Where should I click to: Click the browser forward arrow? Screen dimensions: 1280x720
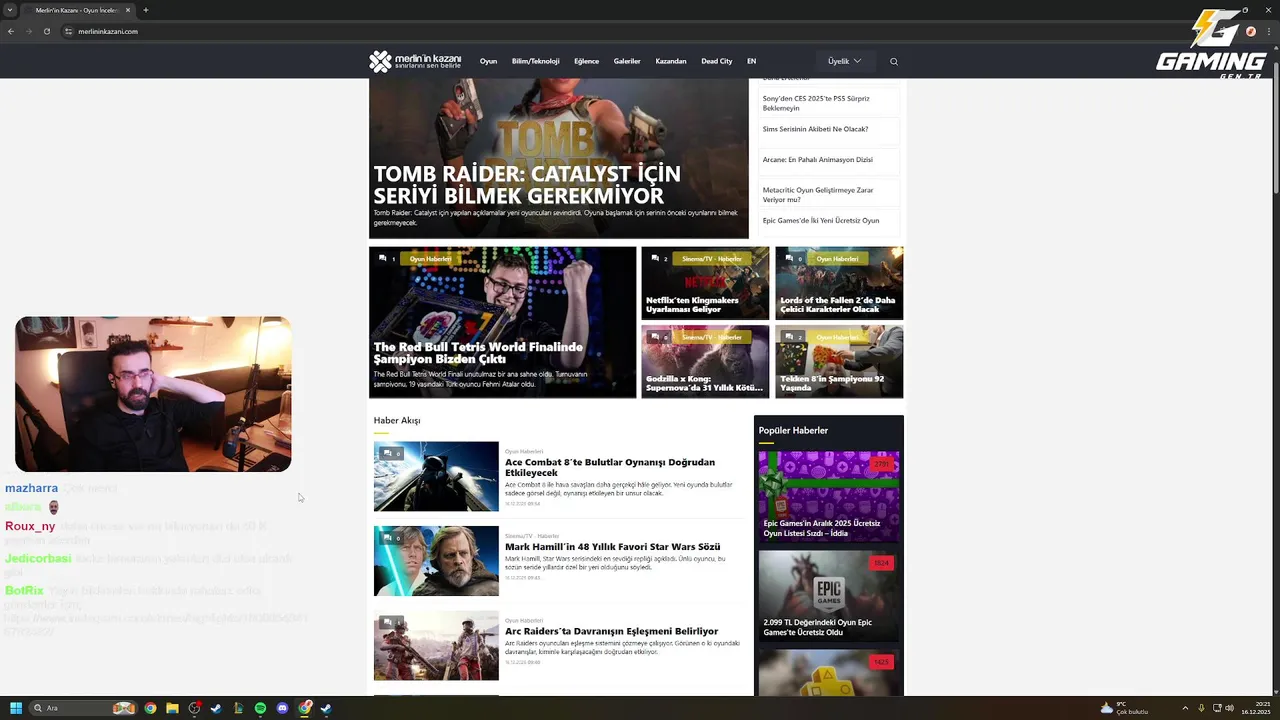[28, 31]
